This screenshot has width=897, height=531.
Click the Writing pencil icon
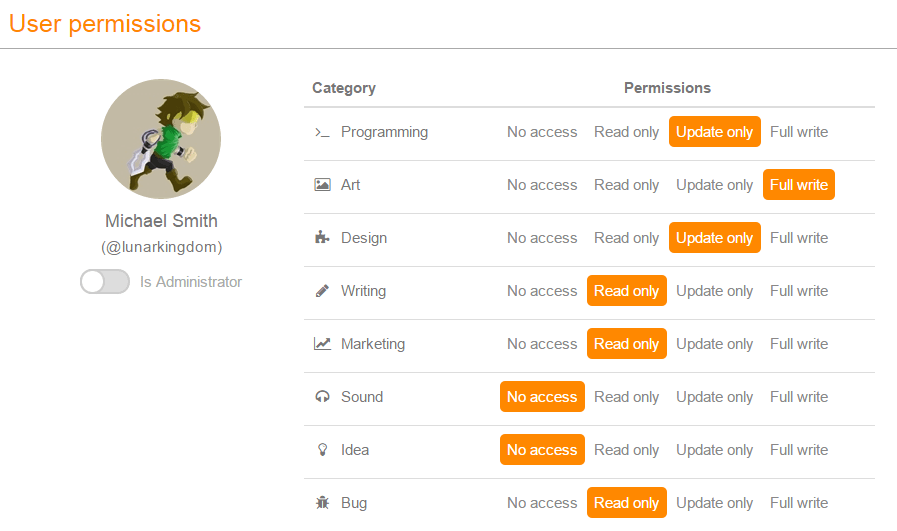click(x=322, y=291)
